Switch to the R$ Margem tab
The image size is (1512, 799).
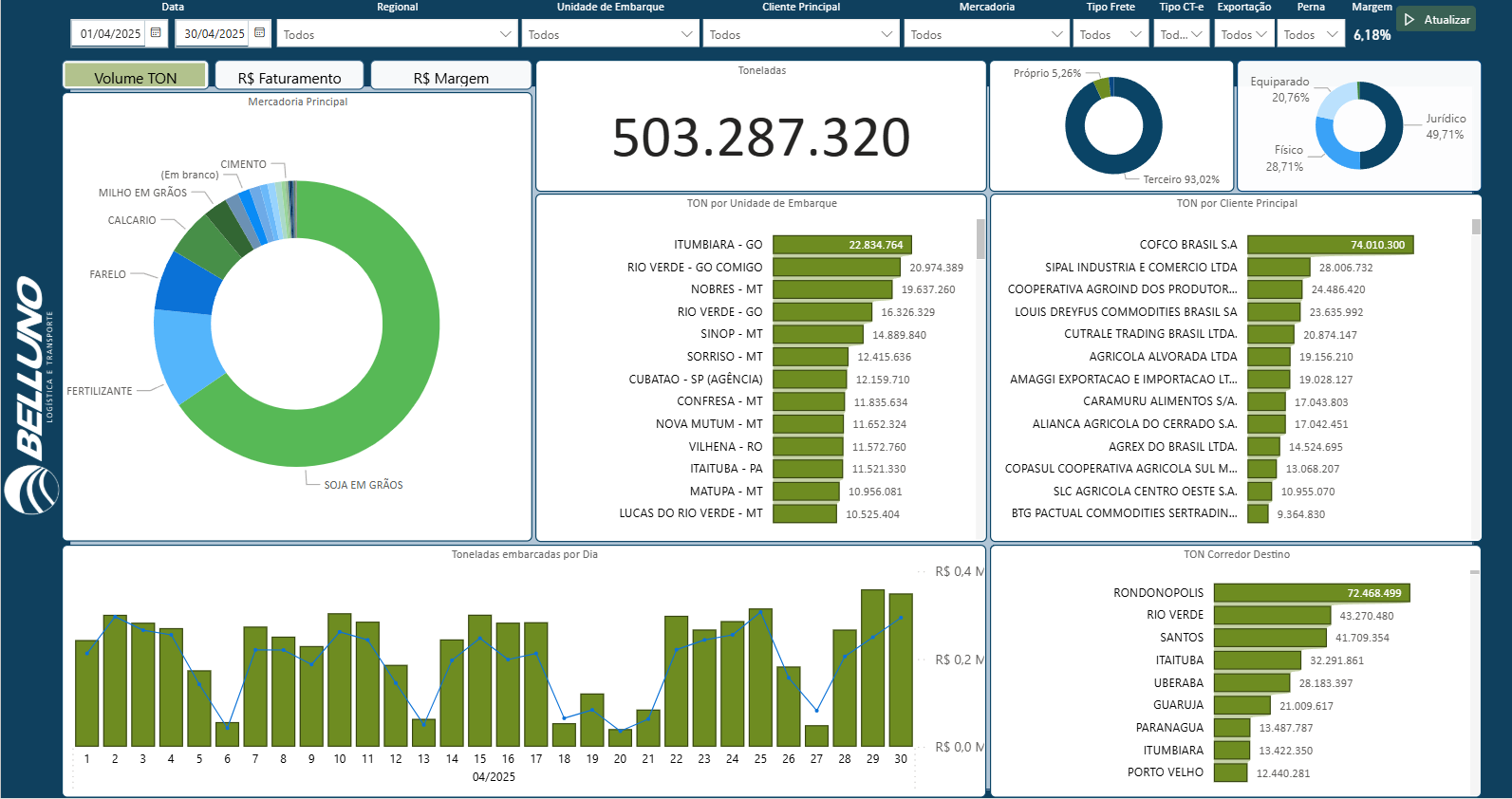tap(451, 76)
